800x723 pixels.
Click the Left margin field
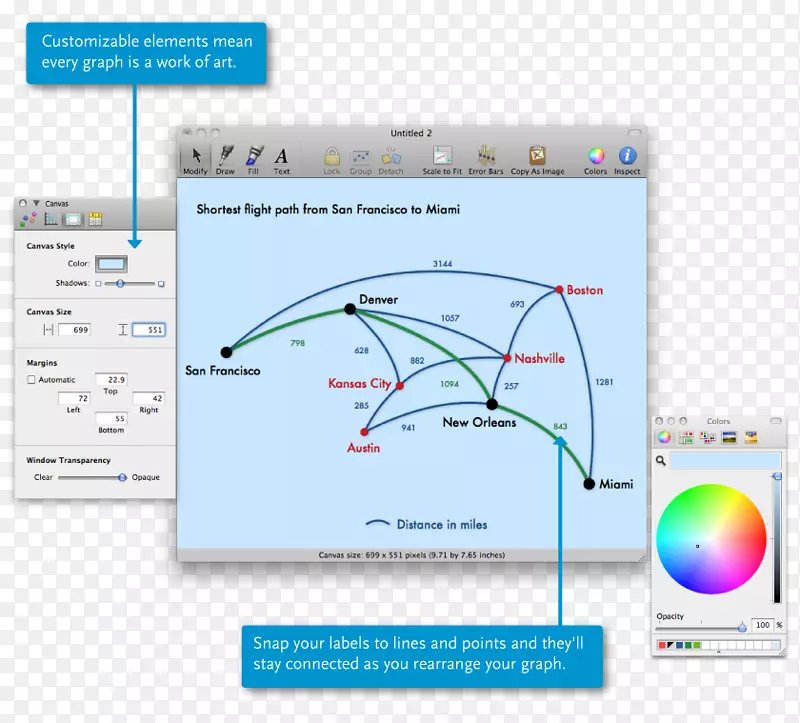pos(74,398)
